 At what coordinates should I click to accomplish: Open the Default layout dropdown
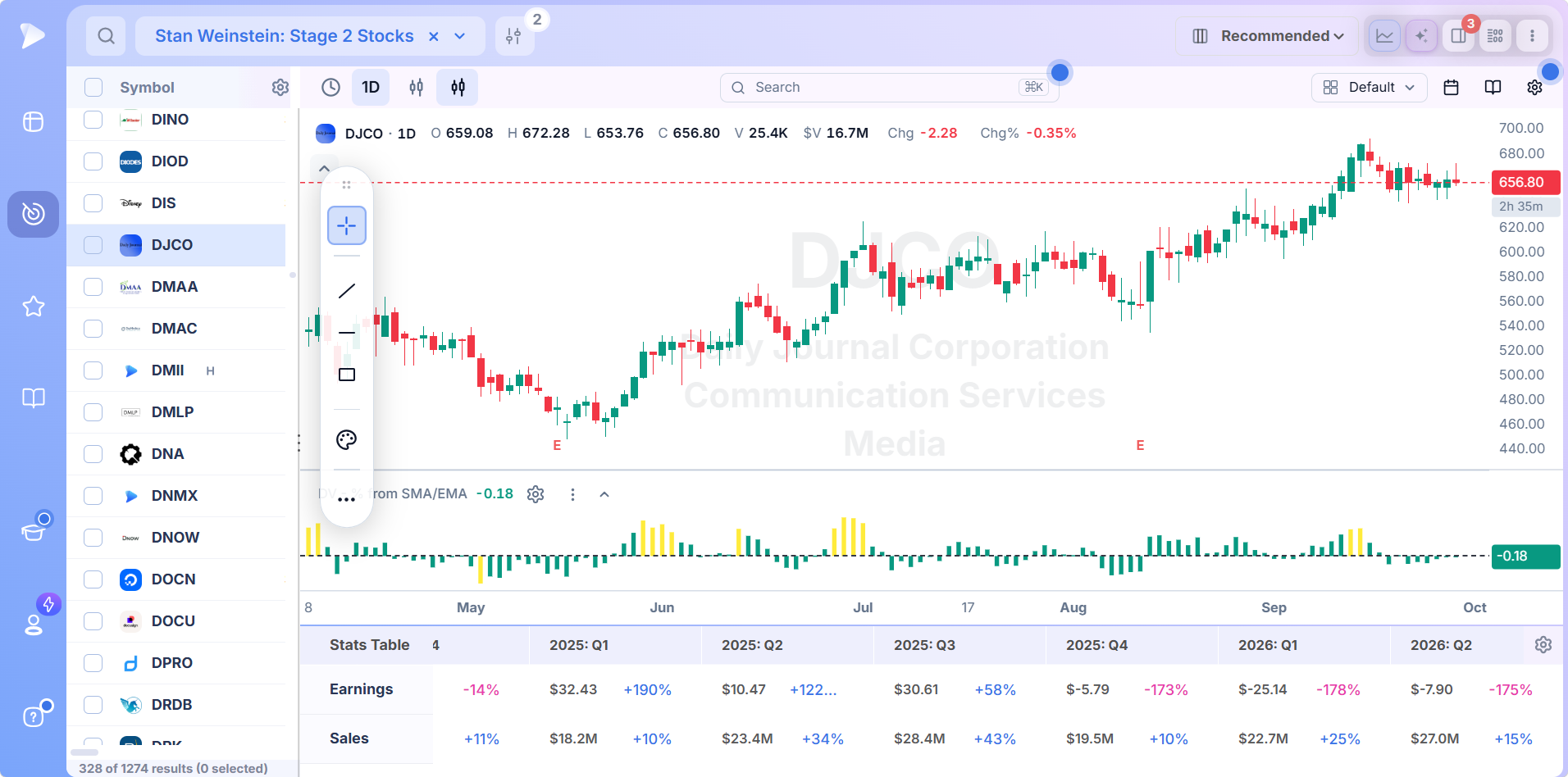(x=1370, y=87)
